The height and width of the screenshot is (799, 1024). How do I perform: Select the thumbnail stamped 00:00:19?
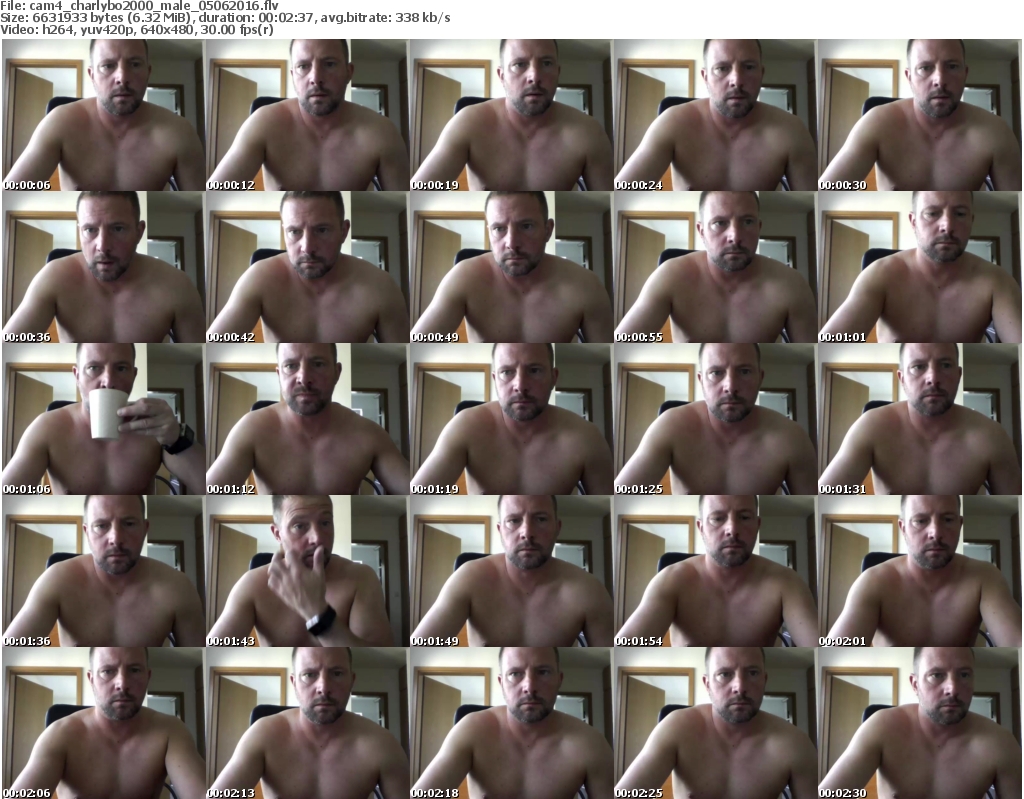511,115
